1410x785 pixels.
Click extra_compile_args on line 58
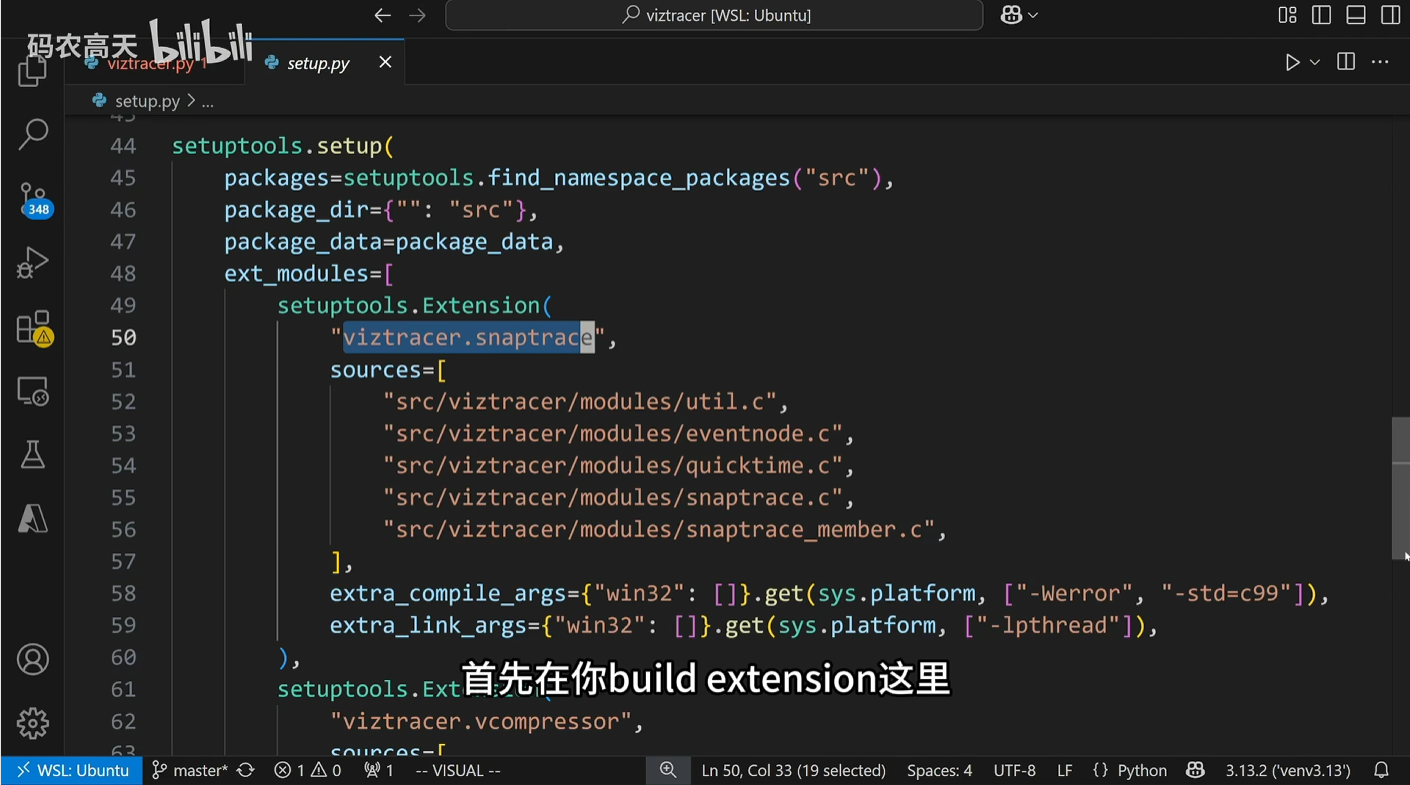coord(448,594)
